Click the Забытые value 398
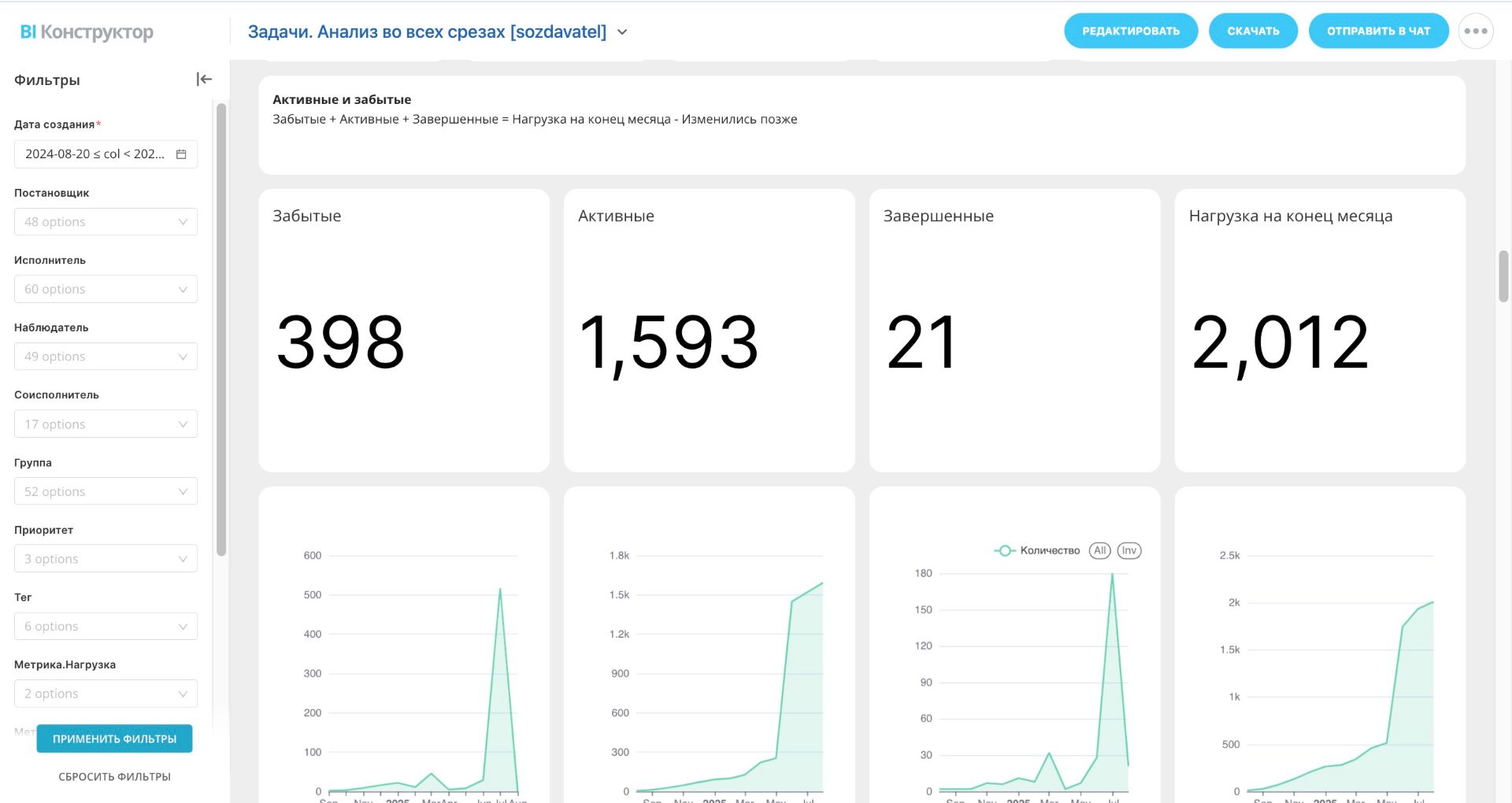 [340, 342]
